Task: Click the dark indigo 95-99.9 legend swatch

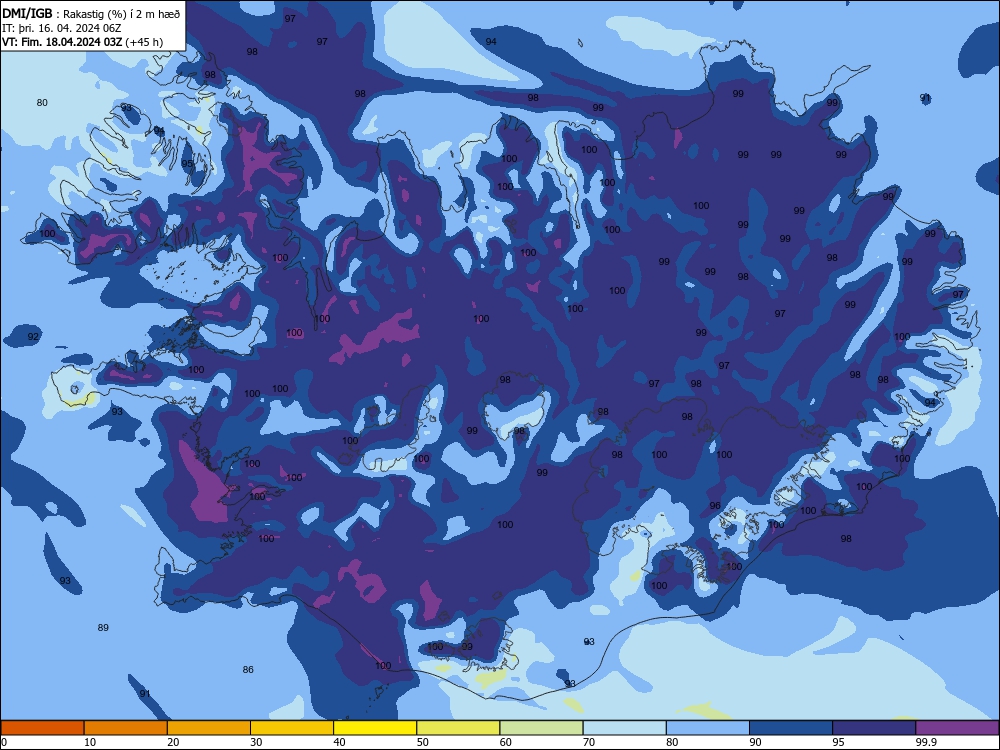Action: click(x=874, y=728)
